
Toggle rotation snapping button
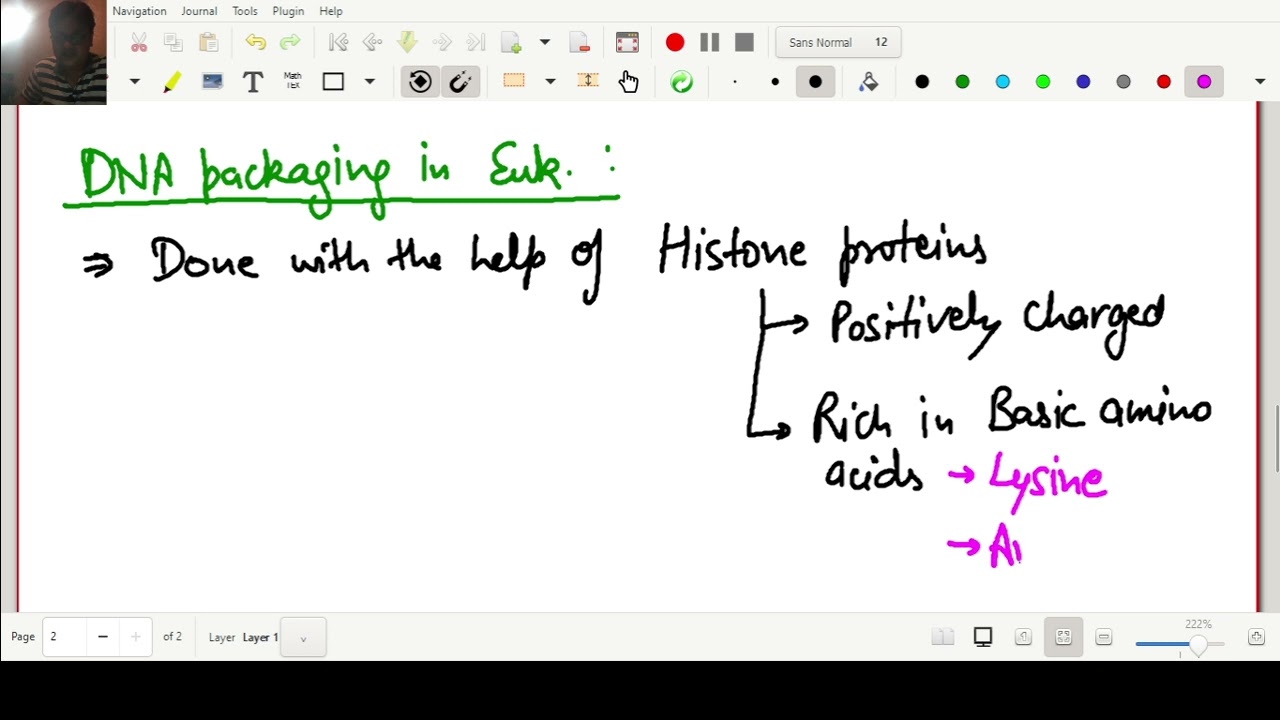coord(421,82)
